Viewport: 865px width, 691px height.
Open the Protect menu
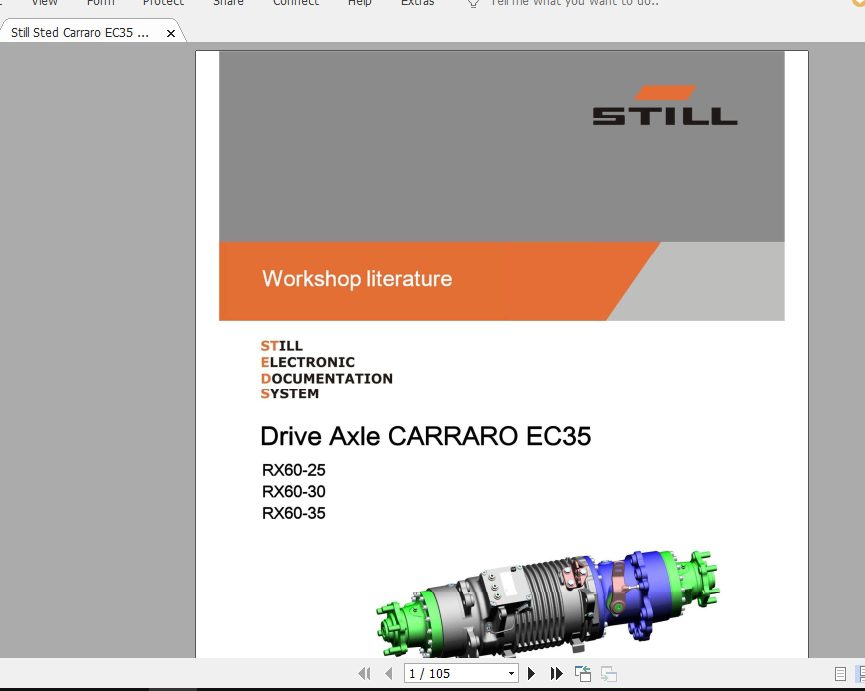pos(163,3)
